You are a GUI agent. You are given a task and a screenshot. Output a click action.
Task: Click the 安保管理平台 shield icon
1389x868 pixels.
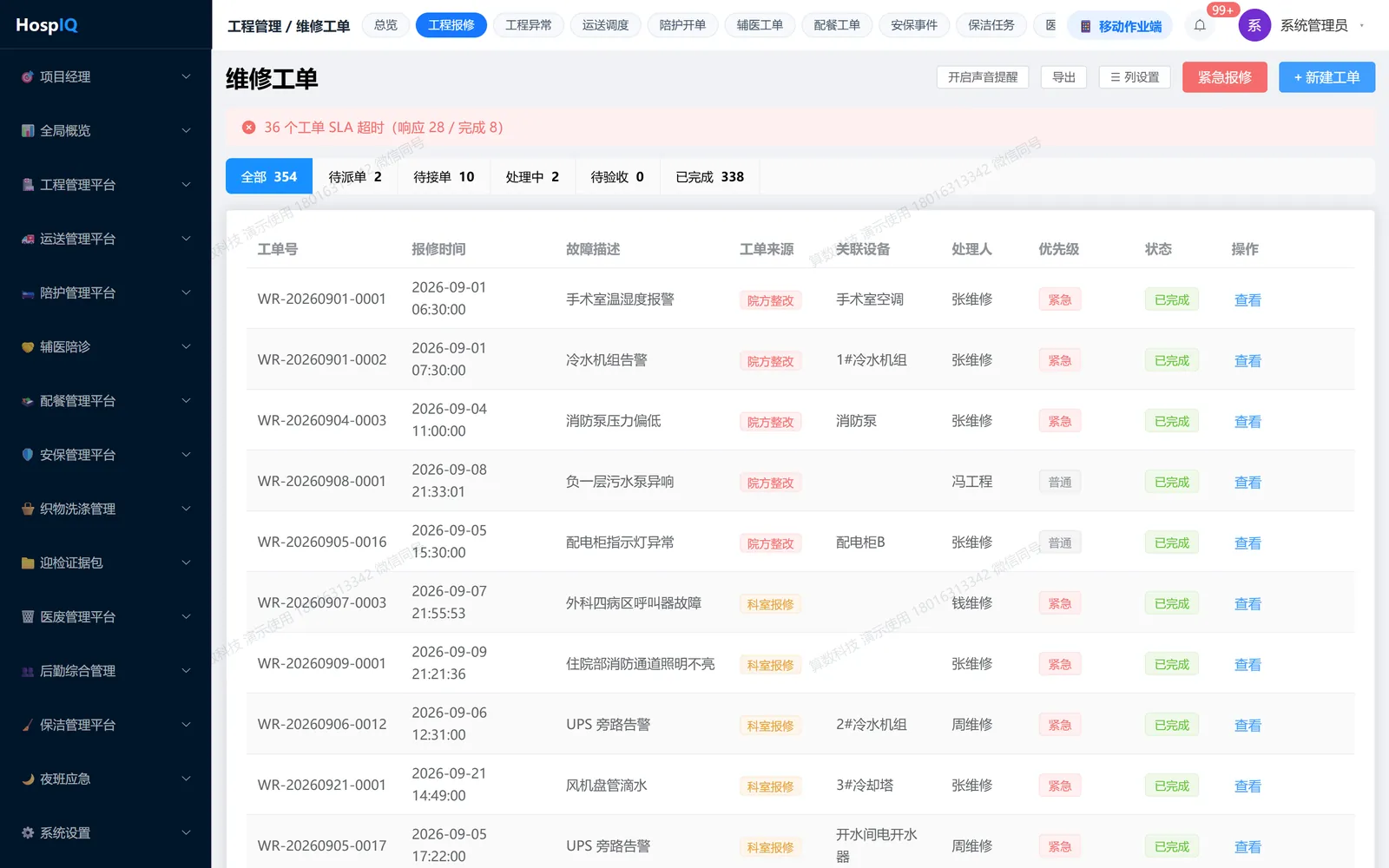(x=28, y=455)
